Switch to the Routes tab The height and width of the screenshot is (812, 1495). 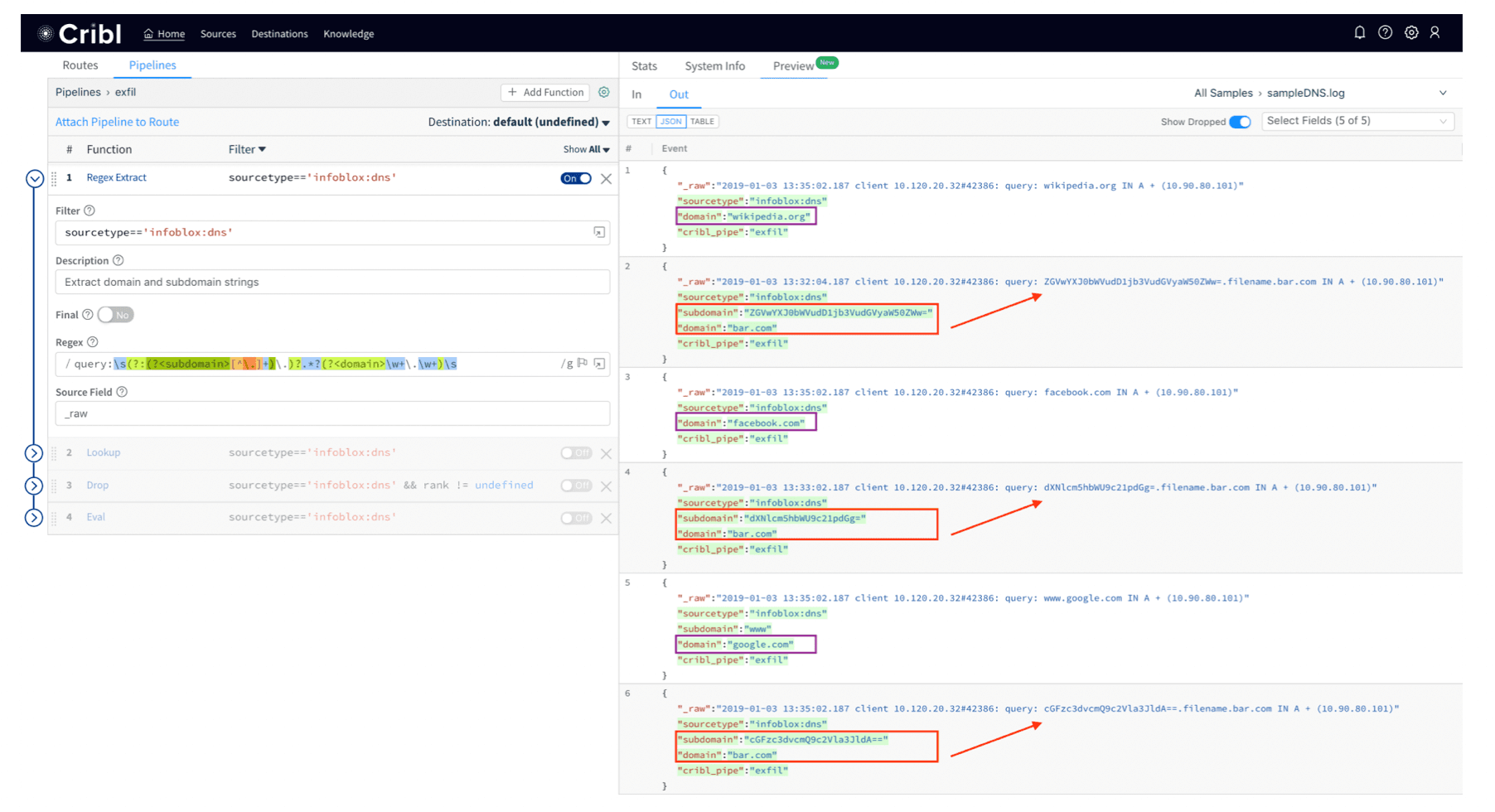coord(80,65)
